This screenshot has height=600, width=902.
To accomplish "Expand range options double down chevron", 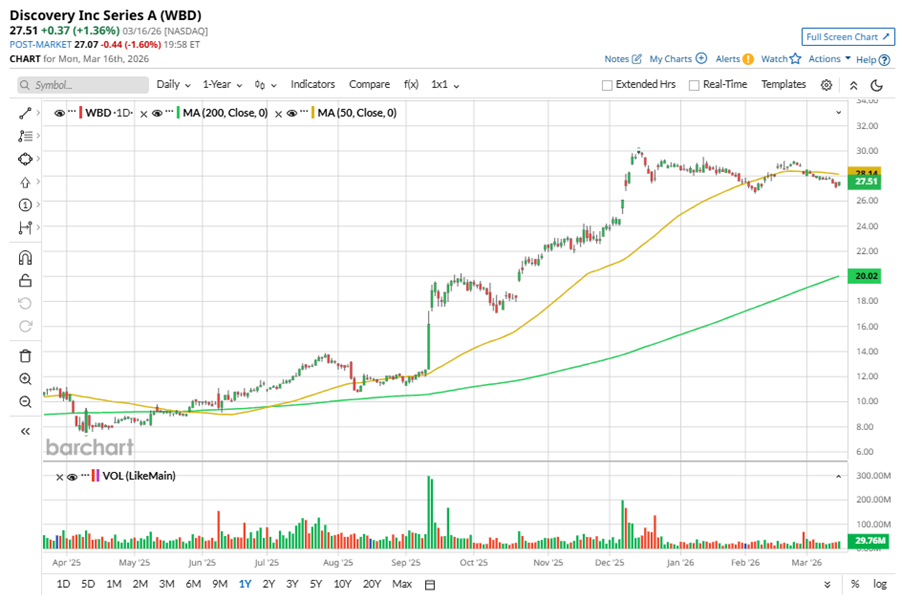I will coord(827,584).
